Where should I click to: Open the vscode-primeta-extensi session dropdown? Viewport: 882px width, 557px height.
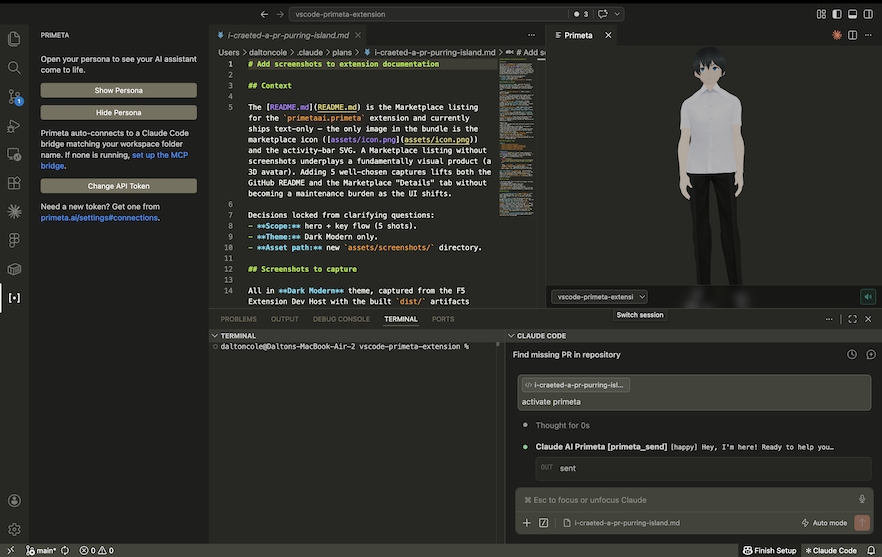click(599, 297)
